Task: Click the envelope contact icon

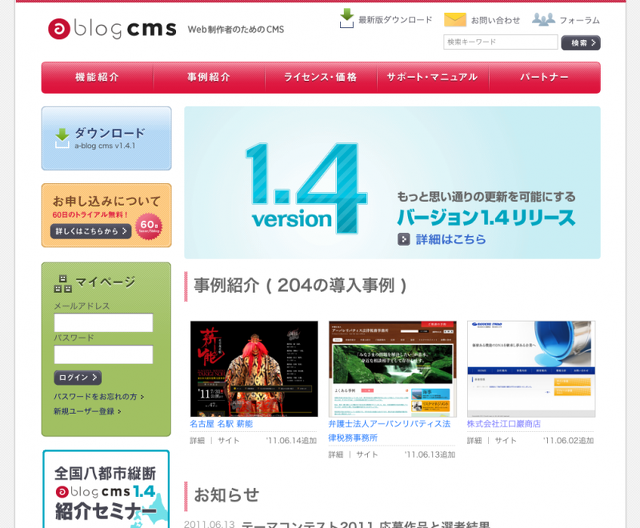Action: pyautogui.click(x=455, y=19)
